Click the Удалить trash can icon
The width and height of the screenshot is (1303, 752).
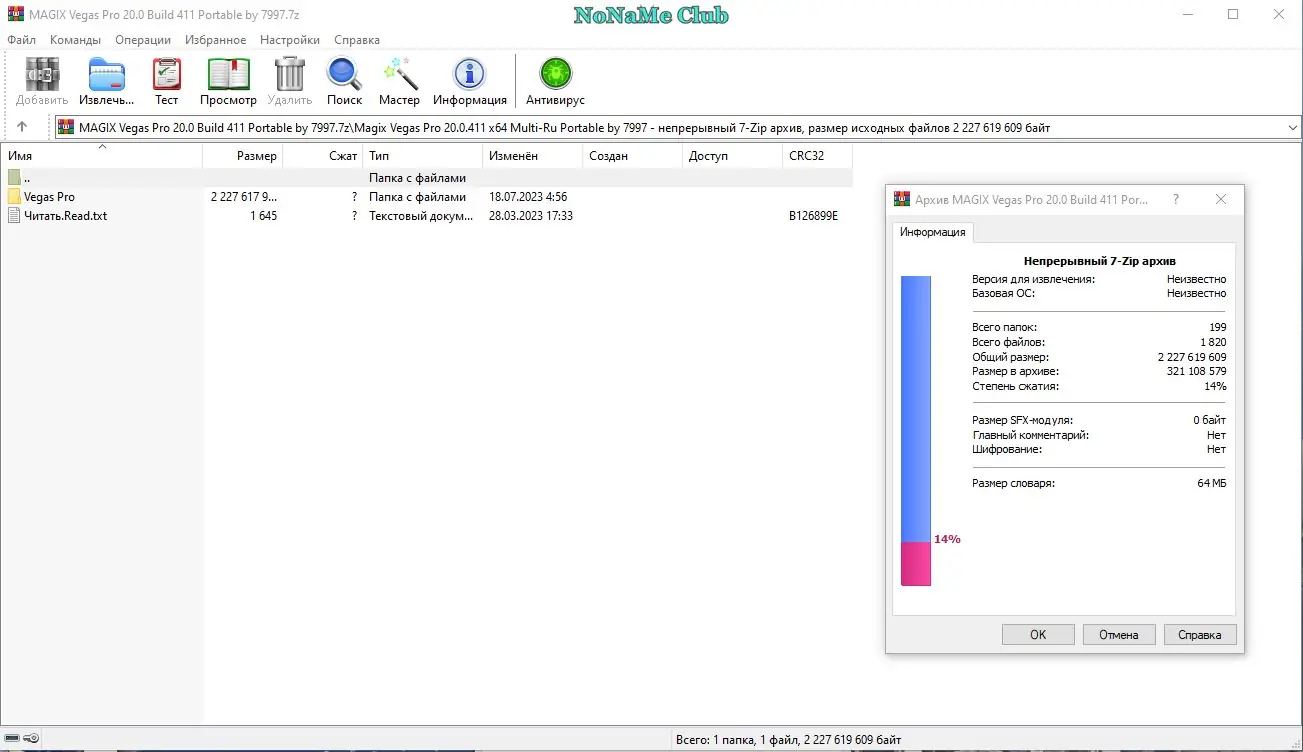coord(289,74)
